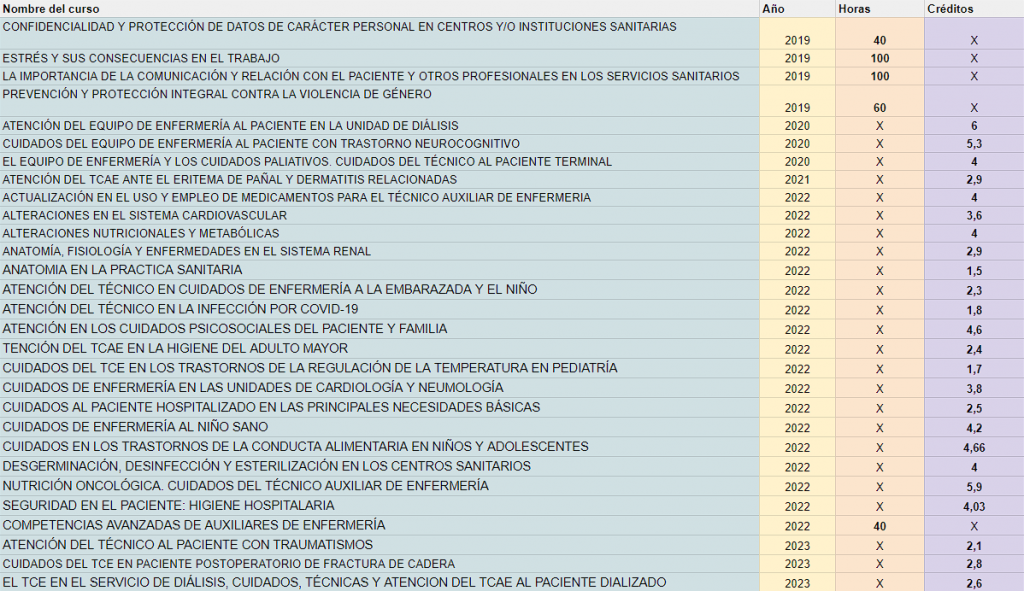This screenshot has height=591, width=1024.
Task: Click the "ATENCIÓN DEL TÉCNICO EN LA INFECCIÓN POR COVID-19" cell
Action: pos(180,309)
